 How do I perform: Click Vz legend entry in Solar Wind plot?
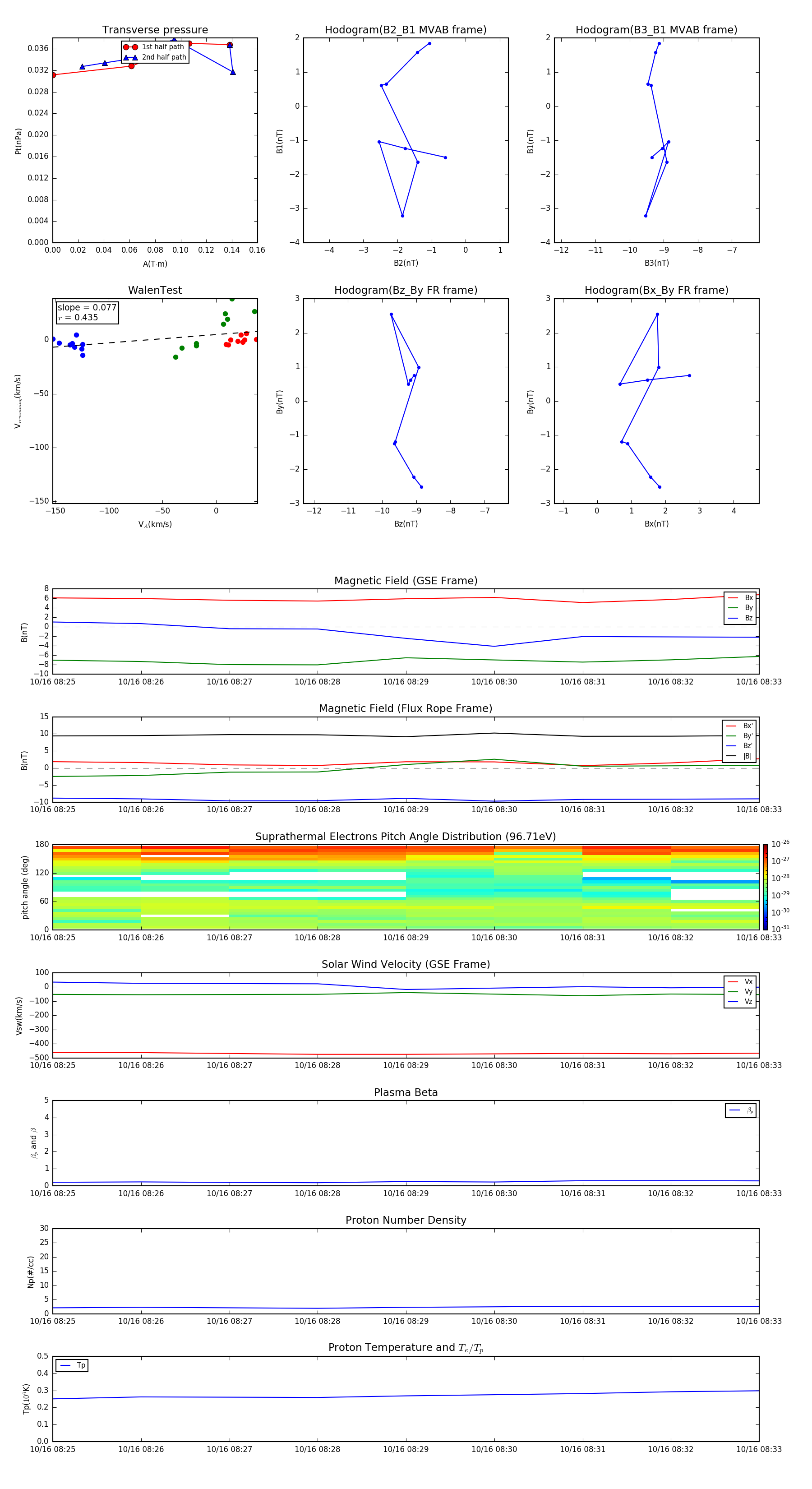coord(740,1002)
